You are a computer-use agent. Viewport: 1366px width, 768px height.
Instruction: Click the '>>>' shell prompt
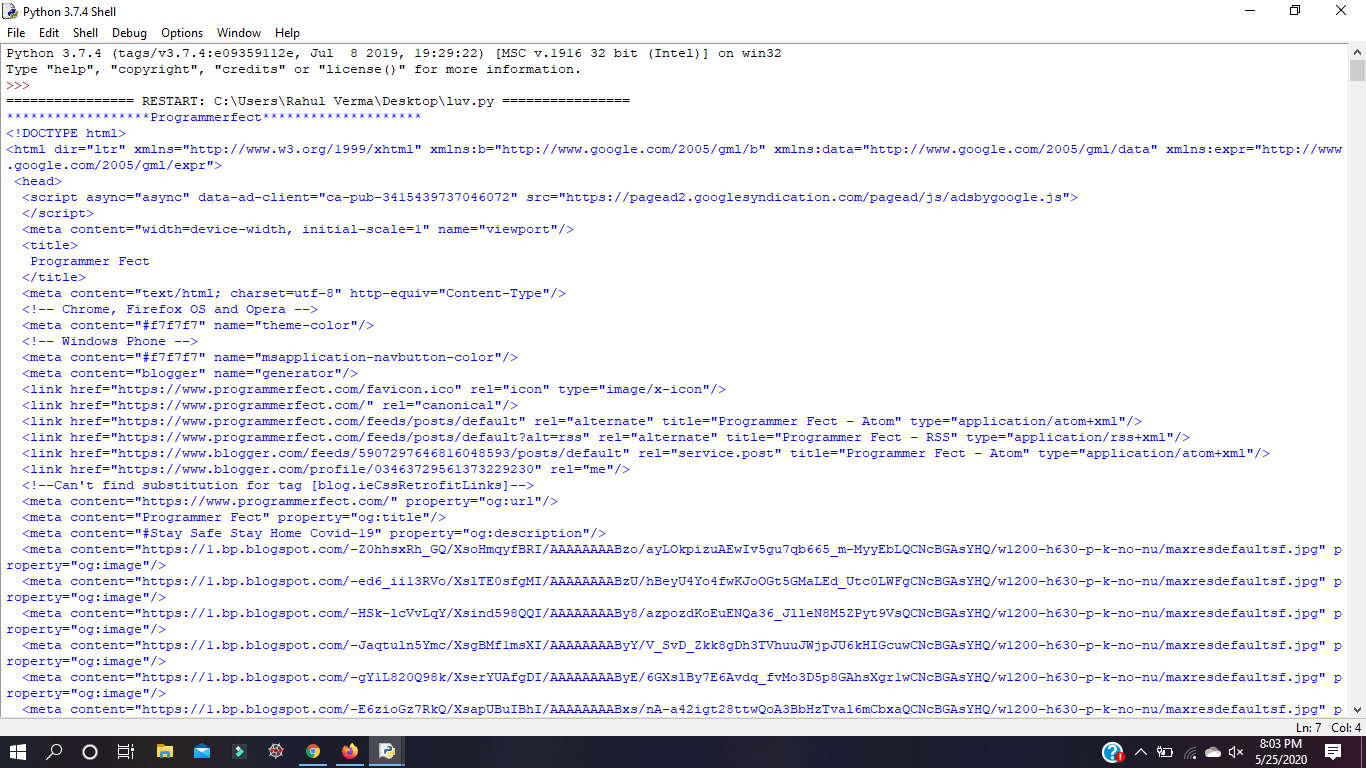click(18, 85)
